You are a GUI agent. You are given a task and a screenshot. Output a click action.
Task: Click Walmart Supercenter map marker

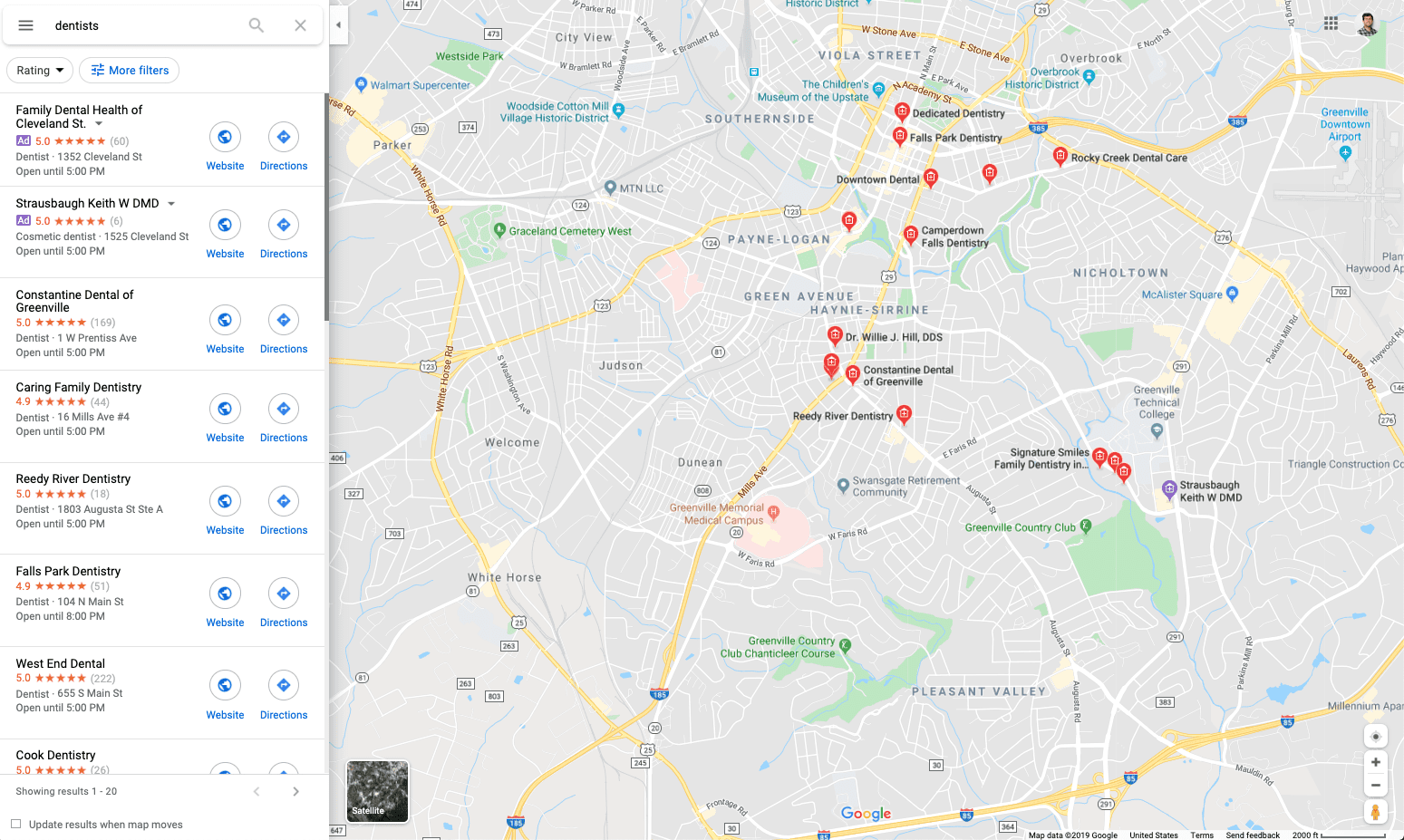point(362,85)
